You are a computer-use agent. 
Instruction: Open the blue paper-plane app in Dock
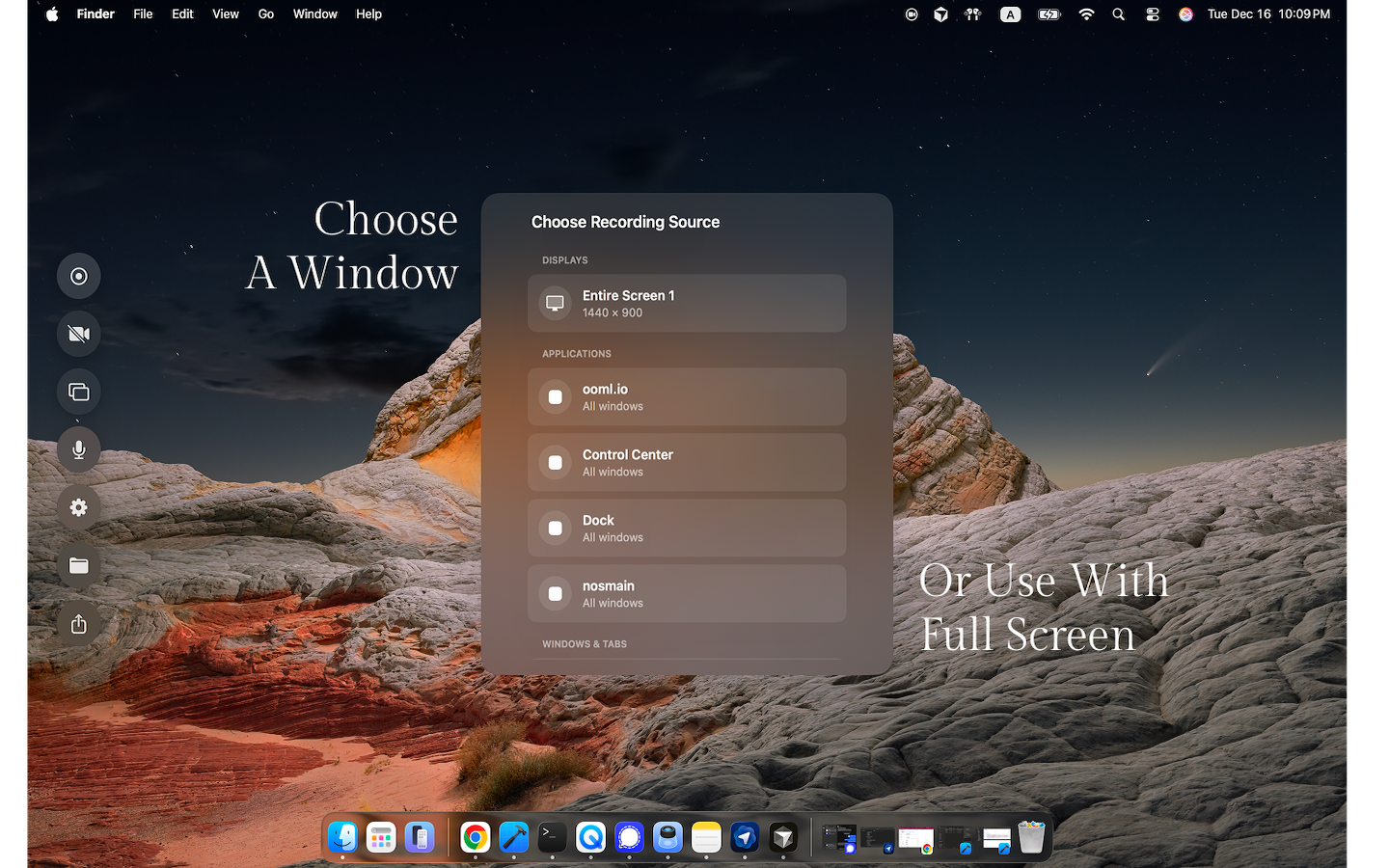pyautogui.click(x=745, y=837)
